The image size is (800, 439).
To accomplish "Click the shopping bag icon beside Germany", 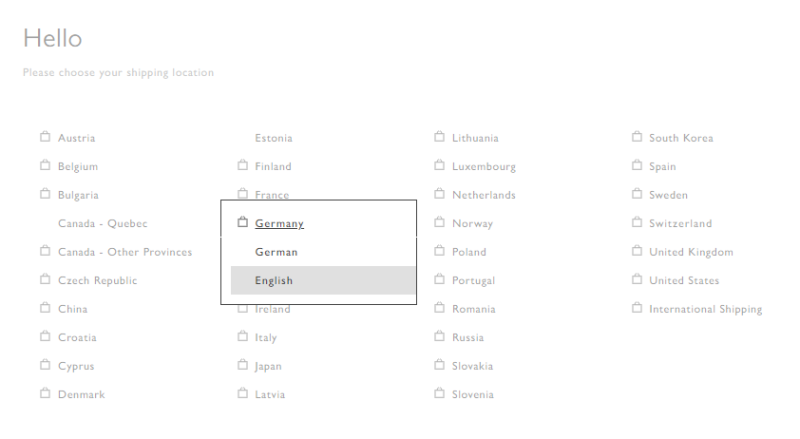I will tap(242, 223).
